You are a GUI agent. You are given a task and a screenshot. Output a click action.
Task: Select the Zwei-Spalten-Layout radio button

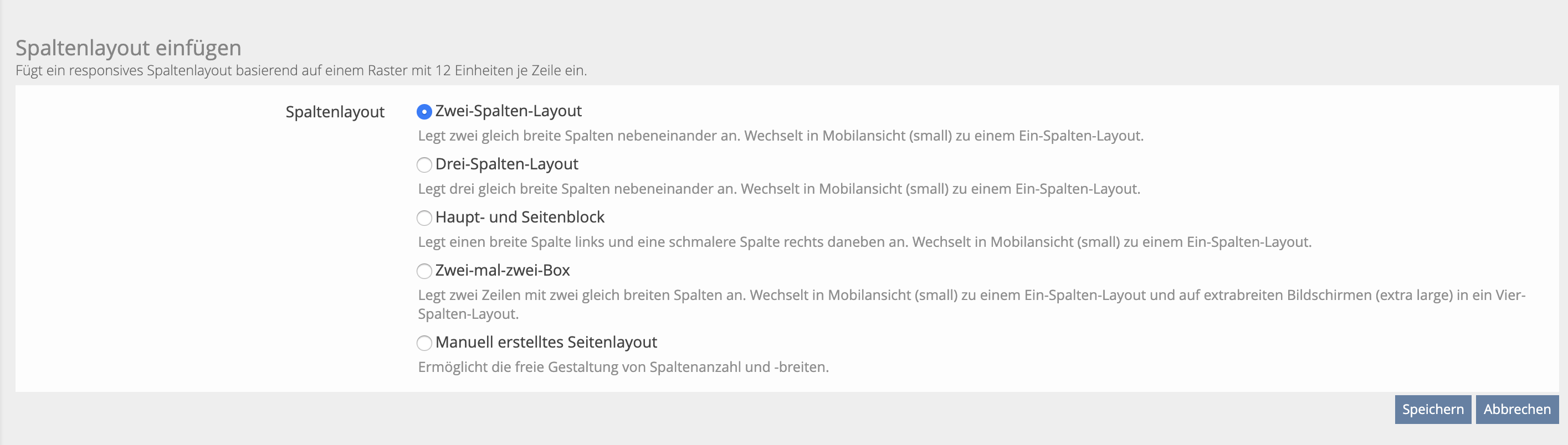(424, 112)
